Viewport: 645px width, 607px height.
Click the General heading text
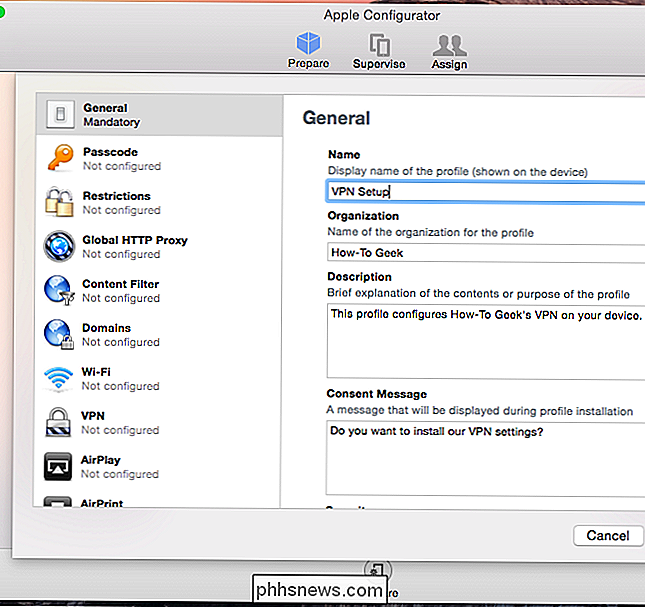(x=336, y=118)
